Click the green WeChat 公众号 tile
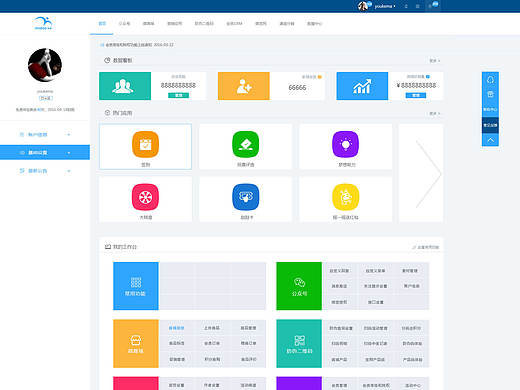Screen dimensions: 520x390 [x=299, y=286]
